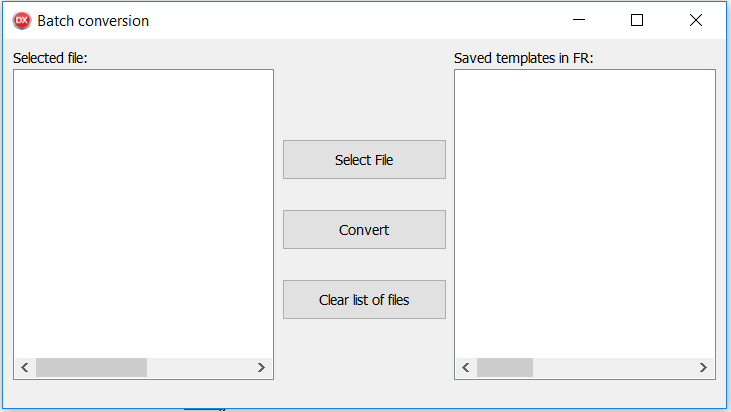Start conversion with the Convert button
The height and width of the screenshot is (412, 731).
tap(364, 230)
